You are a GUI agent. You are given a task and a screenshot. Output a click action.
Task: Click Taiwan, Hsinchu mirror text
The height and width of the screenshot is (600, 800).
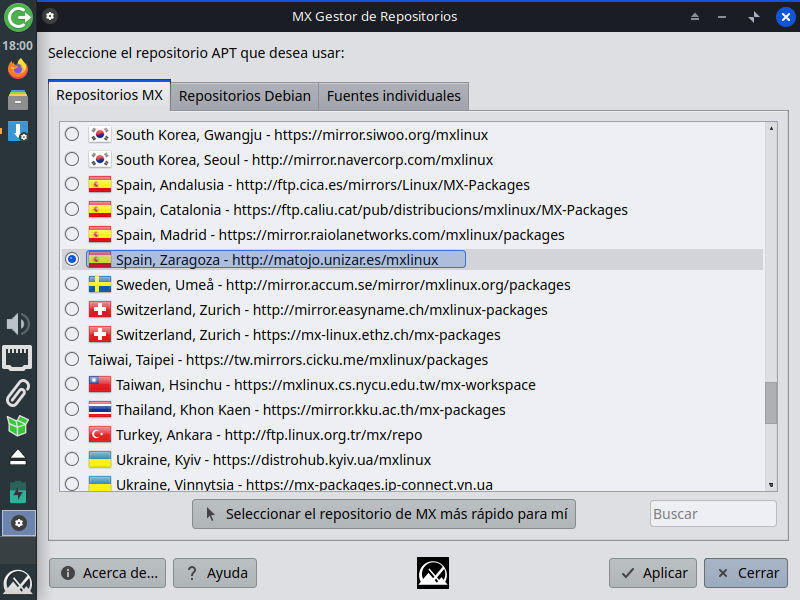(326, 385)
